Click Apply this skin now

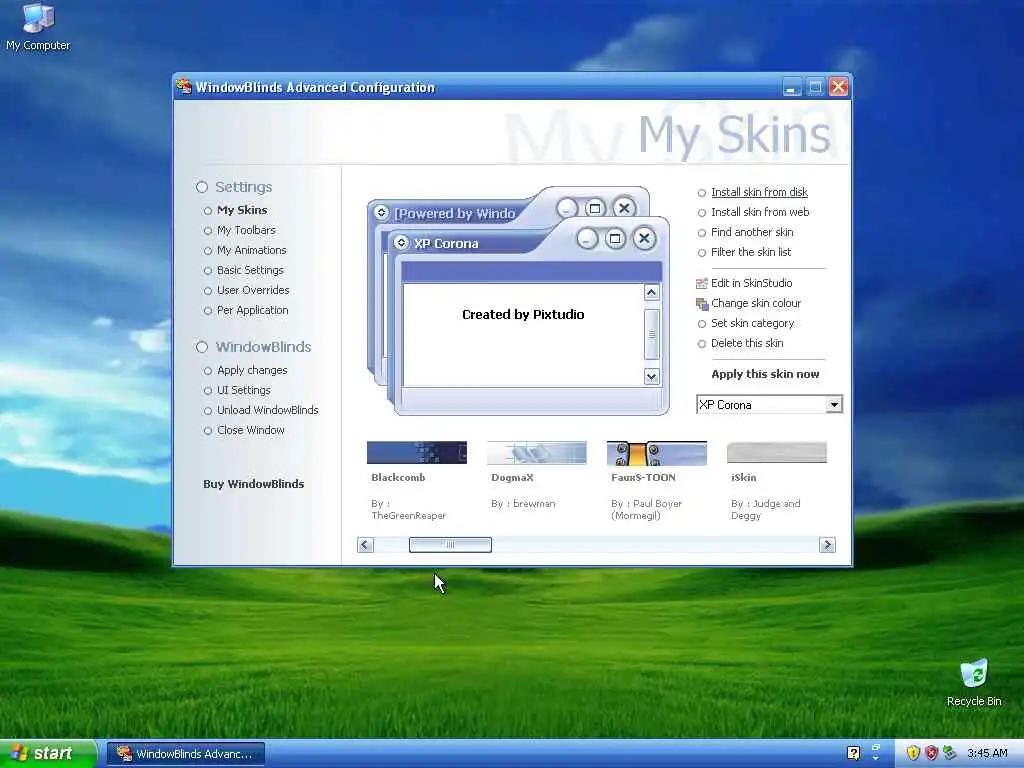coord(765,374)
